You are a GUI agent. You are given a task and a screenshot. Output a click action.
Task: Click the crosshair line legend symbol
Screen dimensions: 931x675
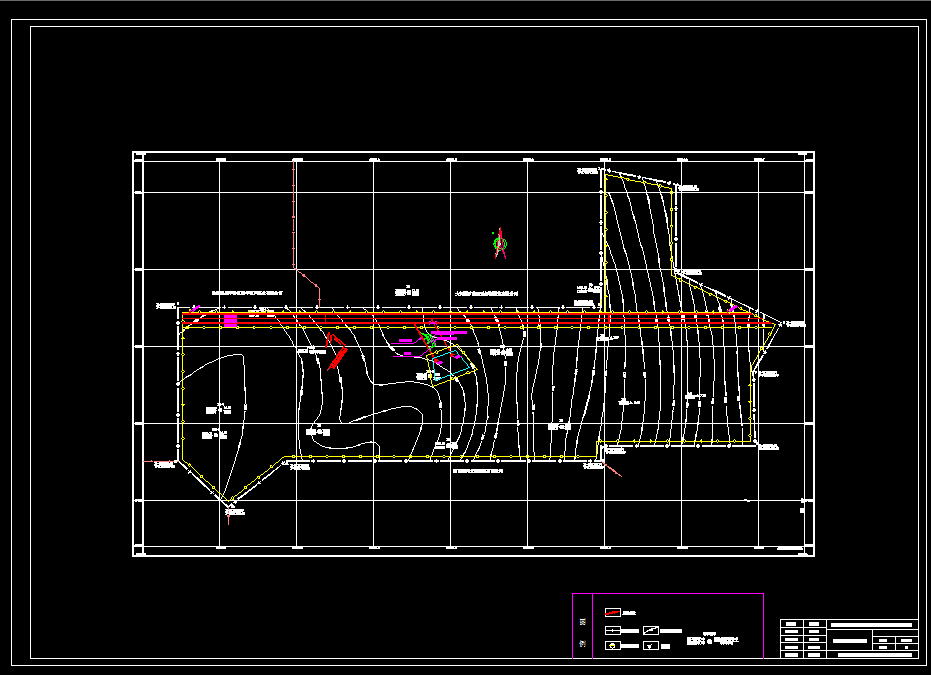(x=613, y=630)
